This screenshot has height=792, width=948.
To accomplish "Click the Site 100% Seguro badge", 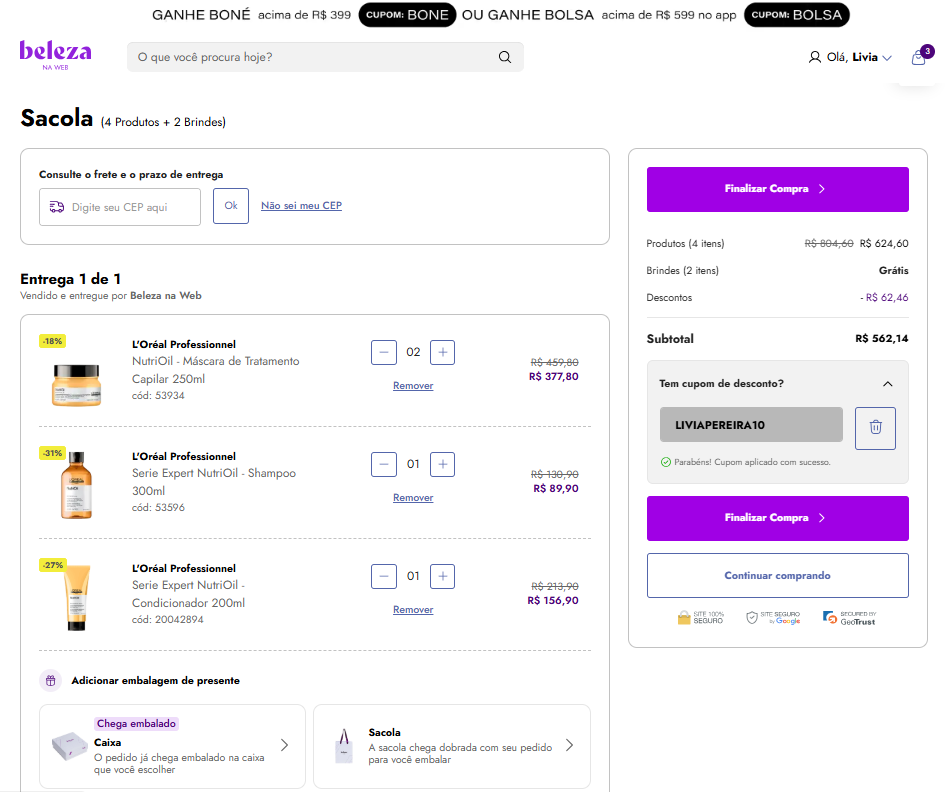I will click(x=701, y=617).
